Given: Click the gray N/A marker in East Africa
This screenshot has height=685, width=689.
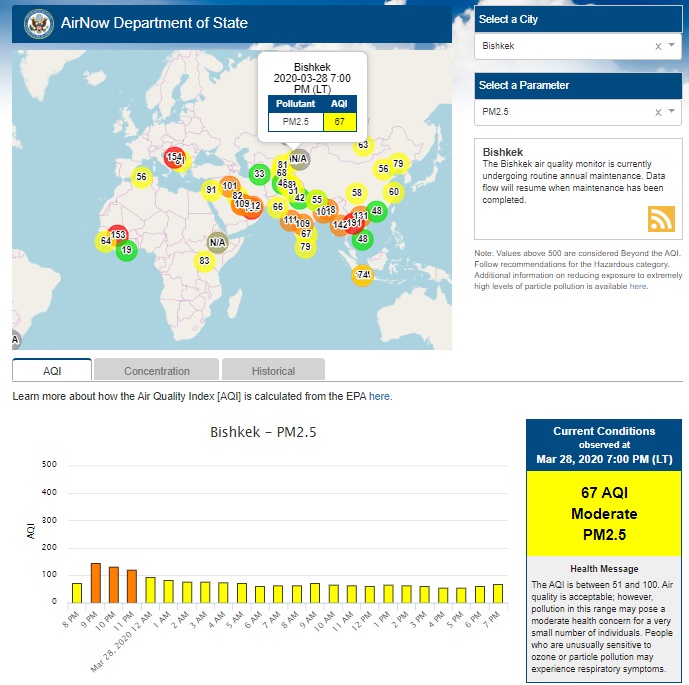Looking at the screenshot, I should [217, 242].
